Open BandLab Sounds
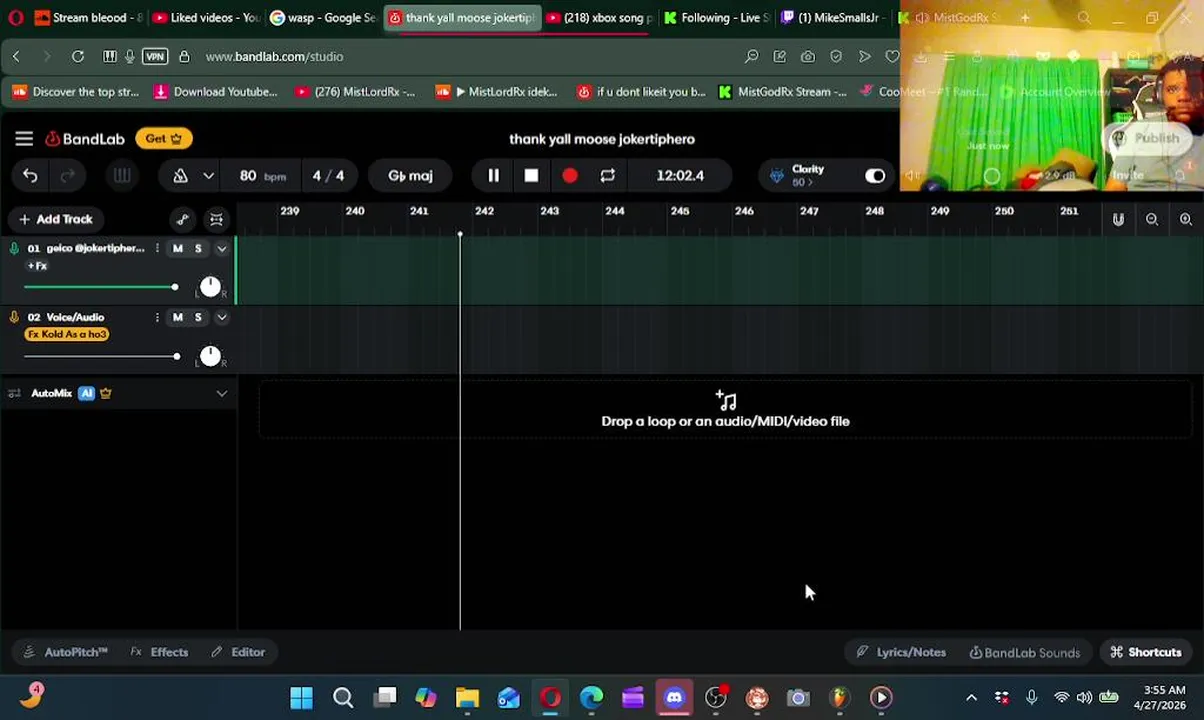The width and height of the screenshot is (1204, 720). [1025, 652]
